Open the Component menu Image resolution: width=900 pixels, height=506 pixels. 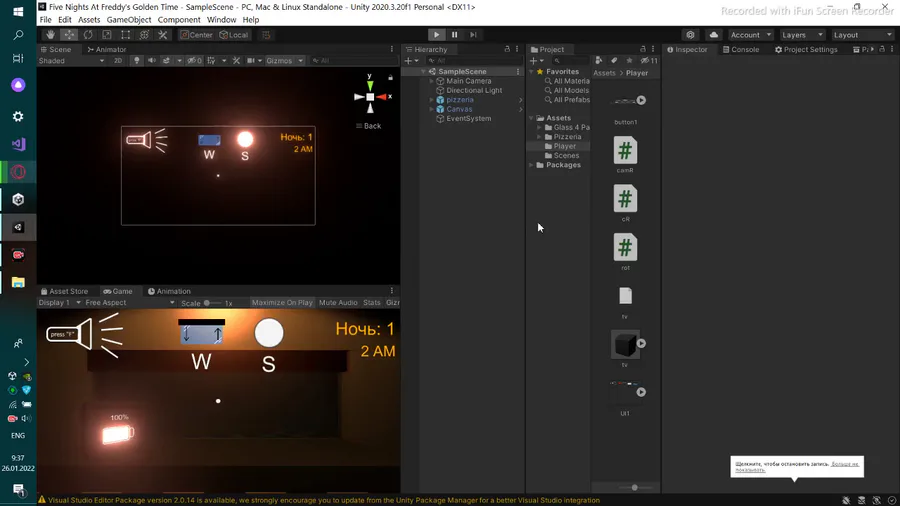tap(179, 20)
